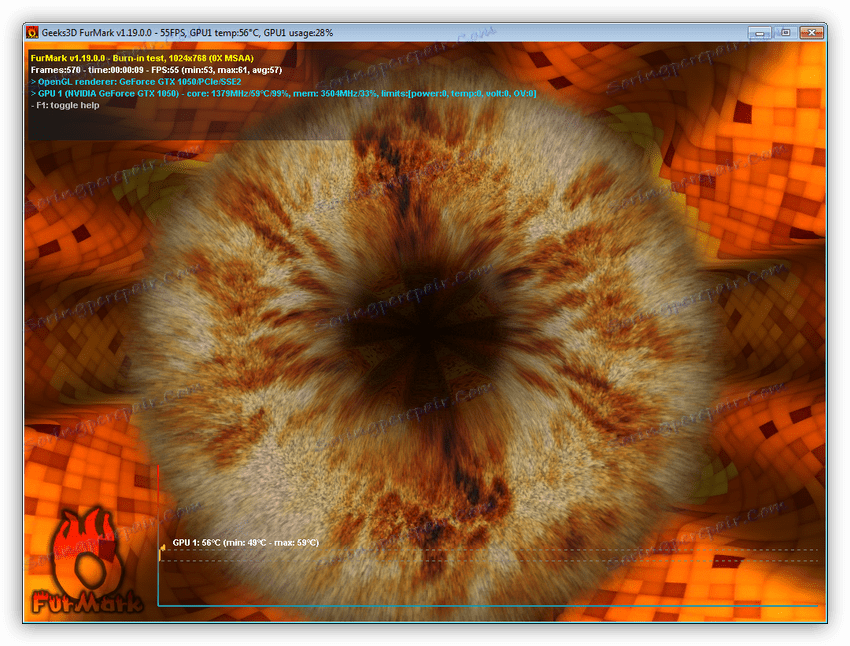This screenshot has width=850, height=646.
Task: Click the window title text showing 55FPS
Action: 187,33
